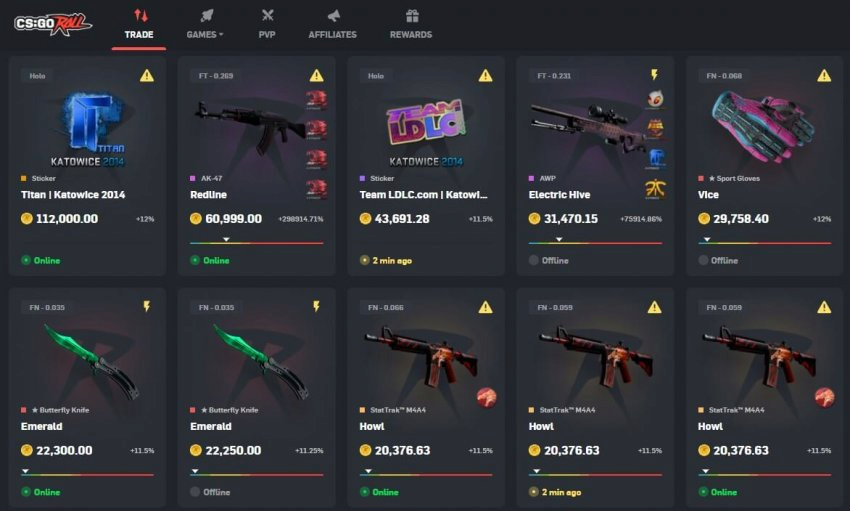Expand the Games dropdown menu

pyautogui.click(x=205, y=25)
